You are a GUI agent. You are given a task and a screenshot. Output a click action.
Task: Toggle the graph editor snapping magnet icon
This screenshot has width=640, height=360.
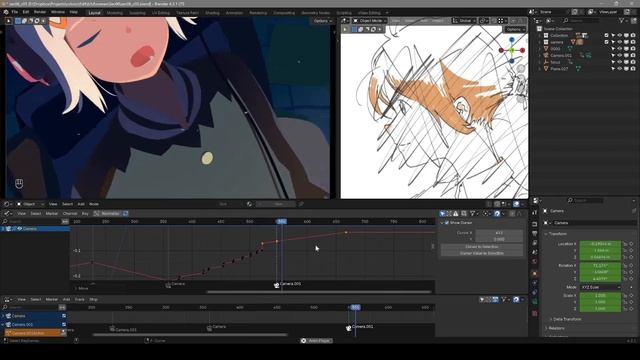tap(497, 213)
